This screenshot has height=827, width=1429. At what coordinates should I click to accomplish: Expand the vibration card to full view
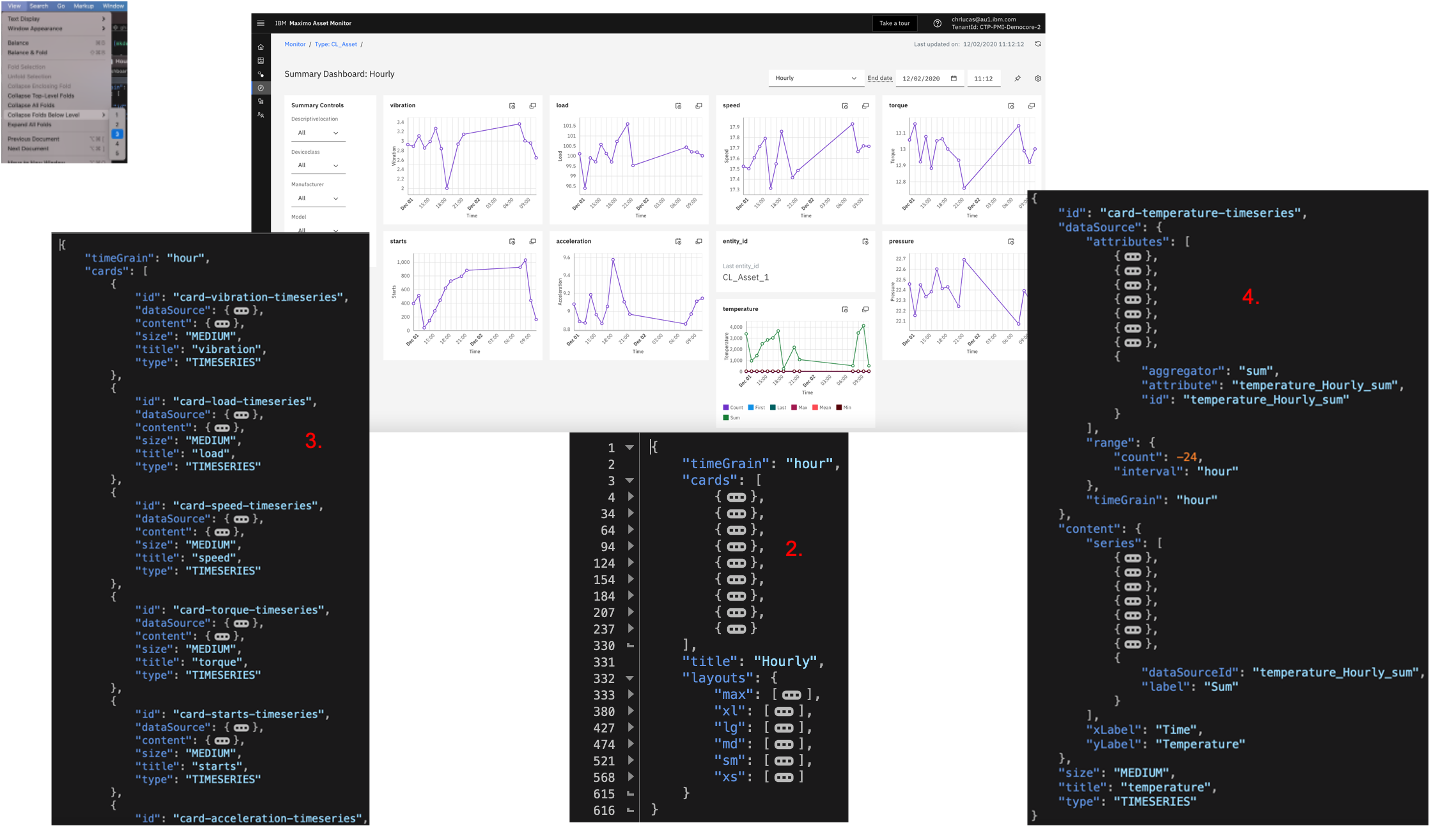[x=532, y=105]
